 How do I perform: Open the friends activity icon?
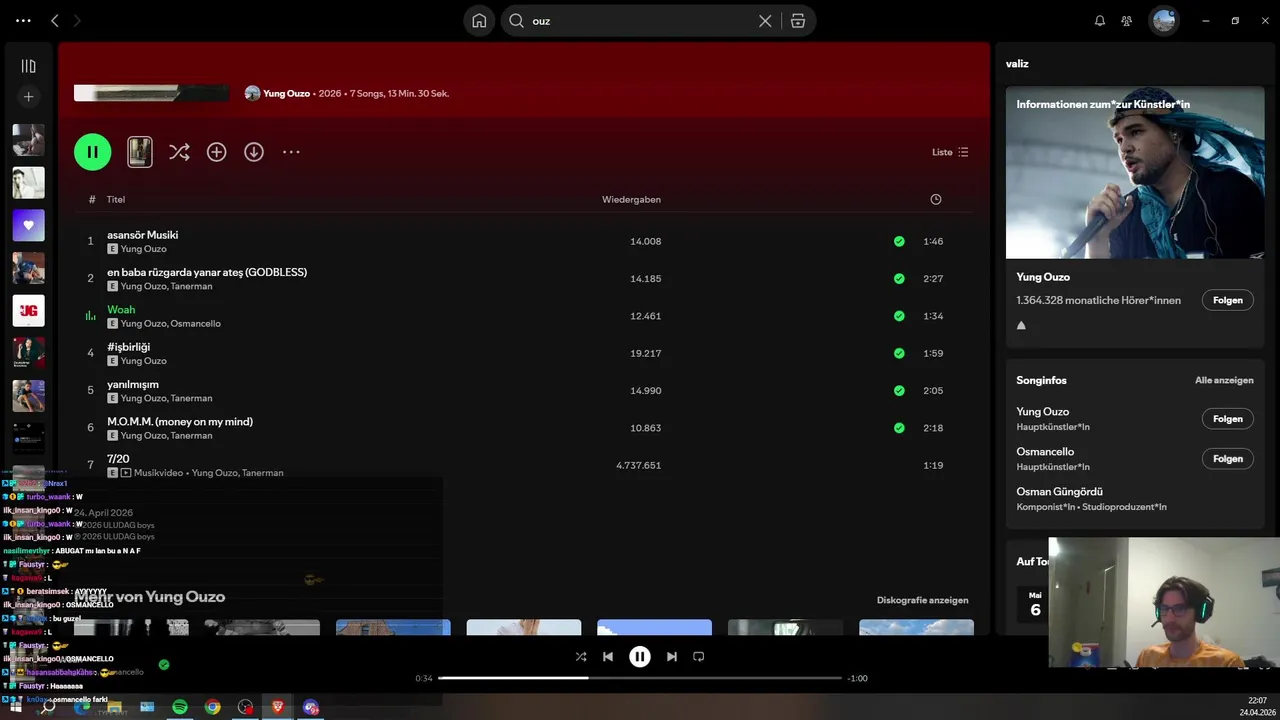click(x=1127, y=20)
